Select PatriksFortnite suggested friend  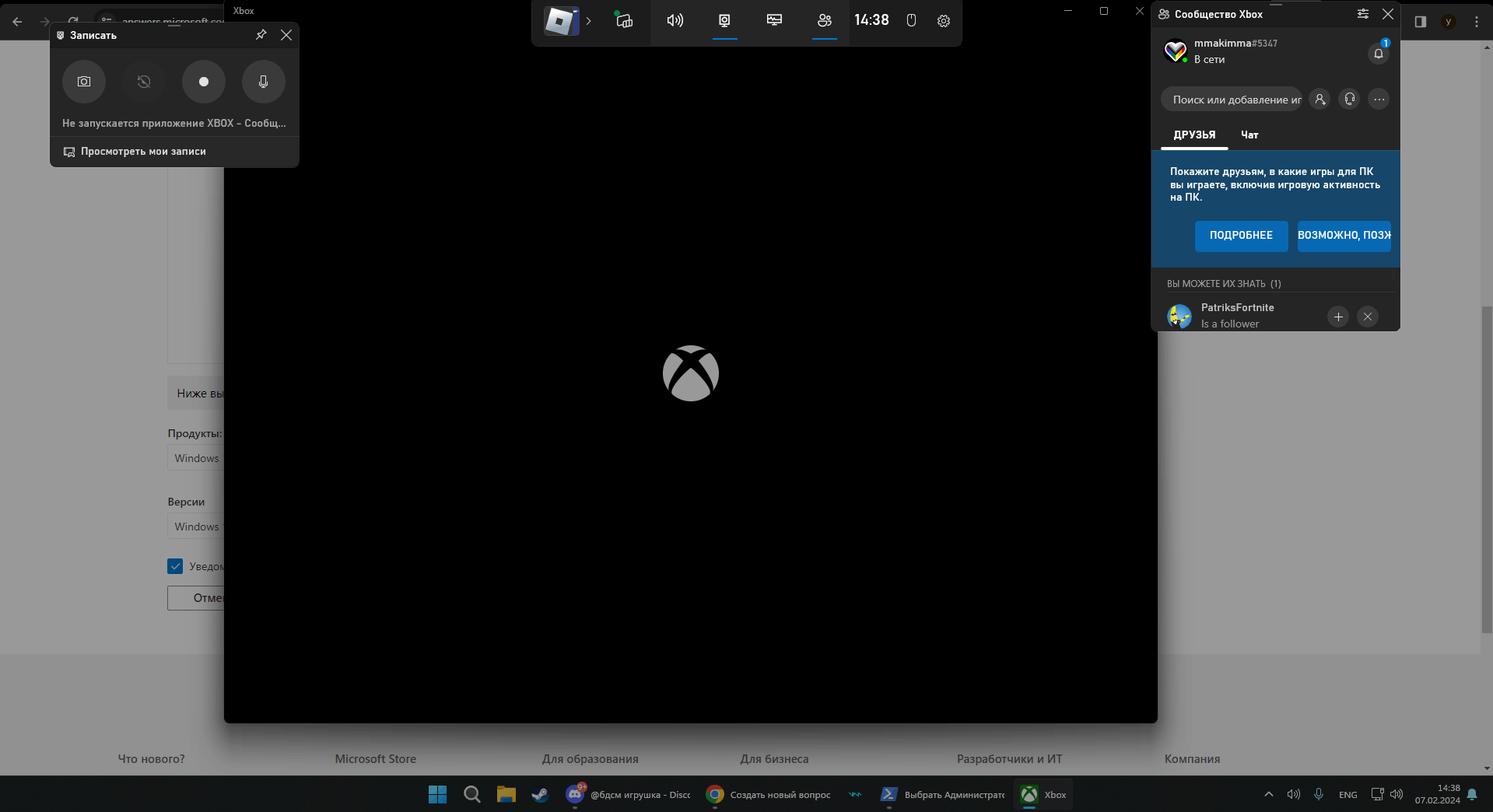[x=1237, y=315]
